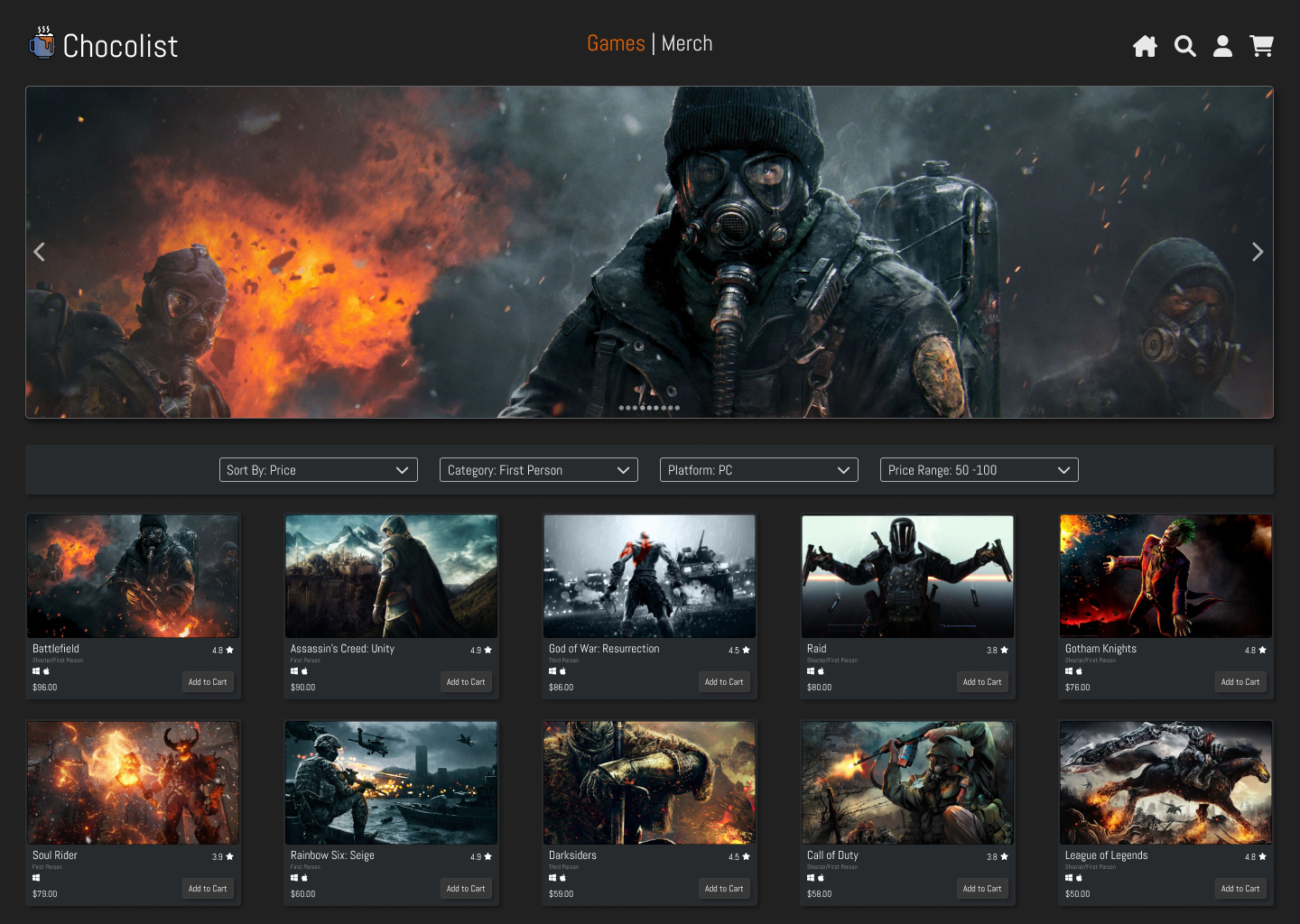This screenshot has height=924, width=1300.
Task: Add Rainbow Six: Seige to cart
Action: pyautogui.click(x=466, y=889)
